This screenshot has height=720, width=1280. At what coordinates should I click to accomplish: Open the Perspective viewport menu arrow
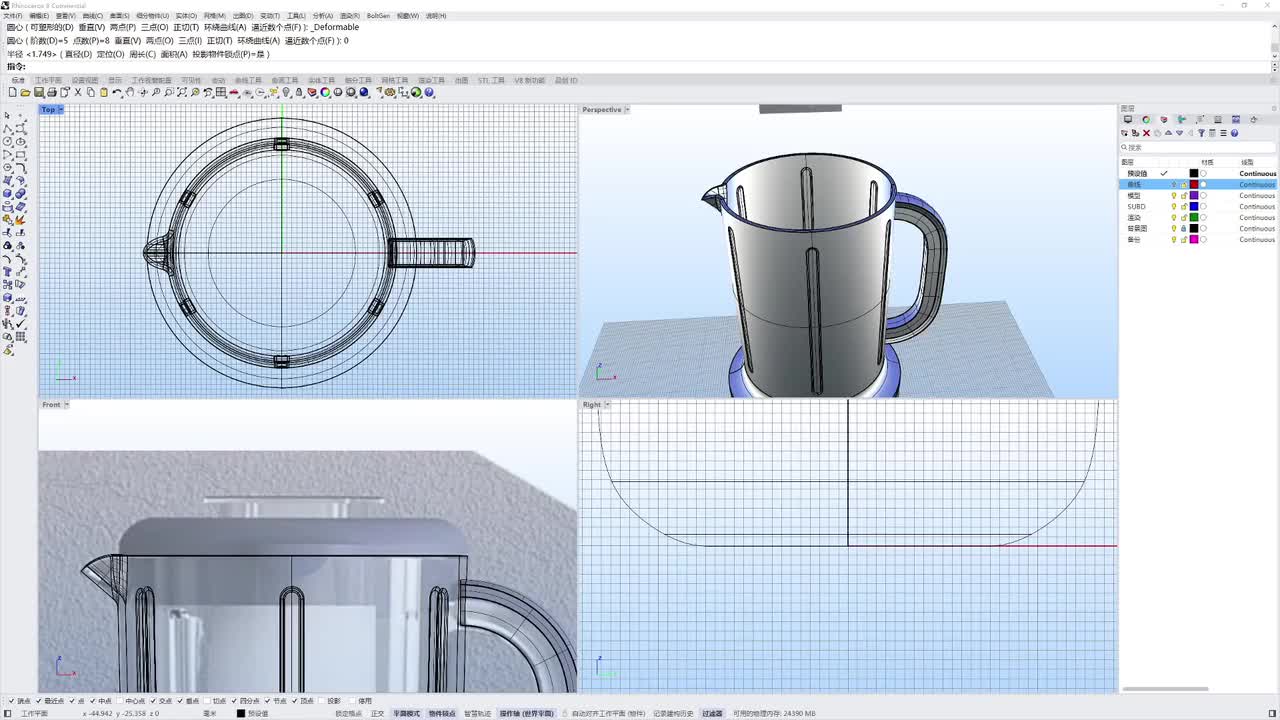coord(627,110)
